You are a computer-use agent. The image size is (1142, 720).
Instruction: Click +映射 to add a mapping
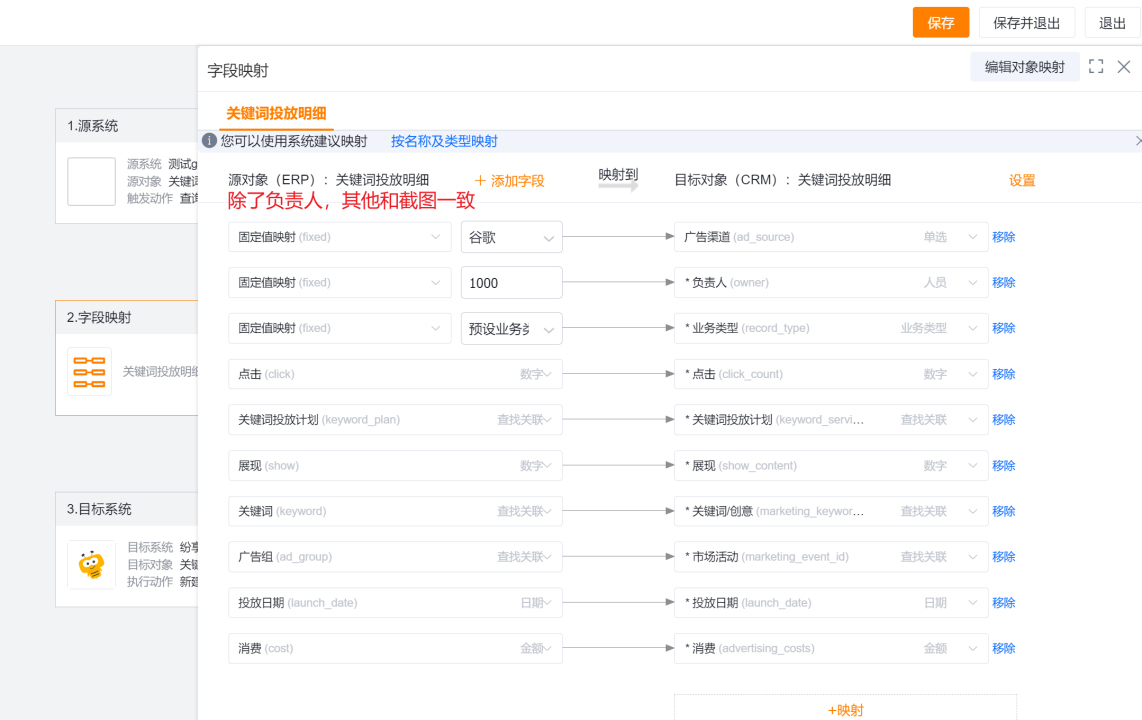[x=845, y=709]
